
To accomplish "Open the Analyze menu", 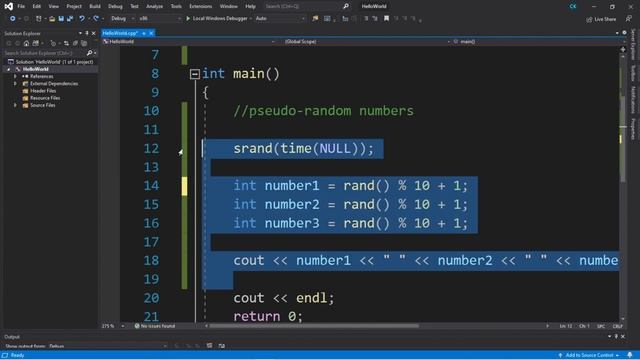I will coord(154,7).
